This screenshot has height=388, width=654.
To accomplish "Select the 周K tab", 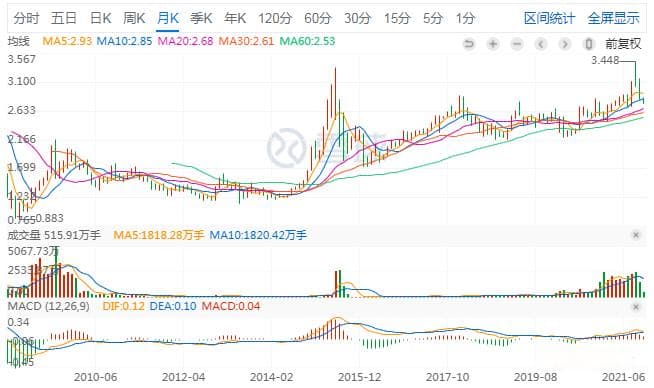I will tap(134, 18).
